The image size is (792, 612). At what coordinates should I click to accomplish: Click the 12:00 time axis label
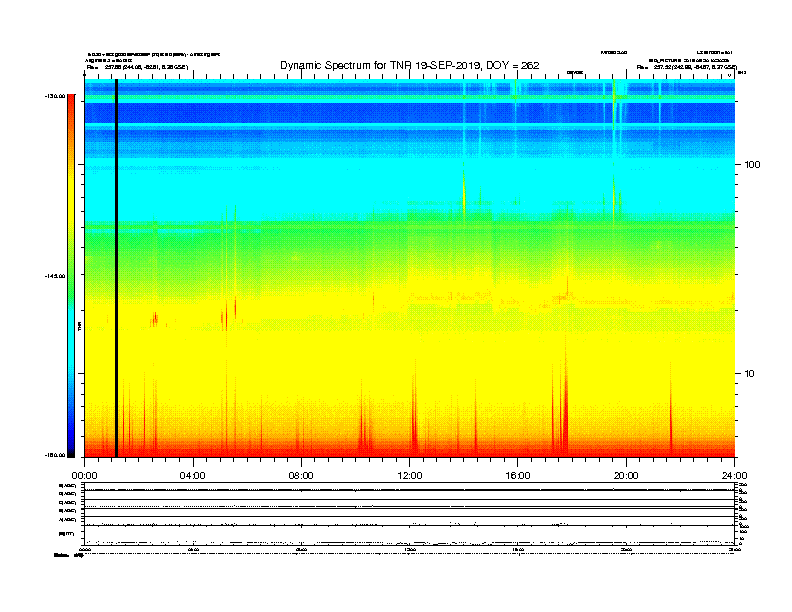coord(410,476)
